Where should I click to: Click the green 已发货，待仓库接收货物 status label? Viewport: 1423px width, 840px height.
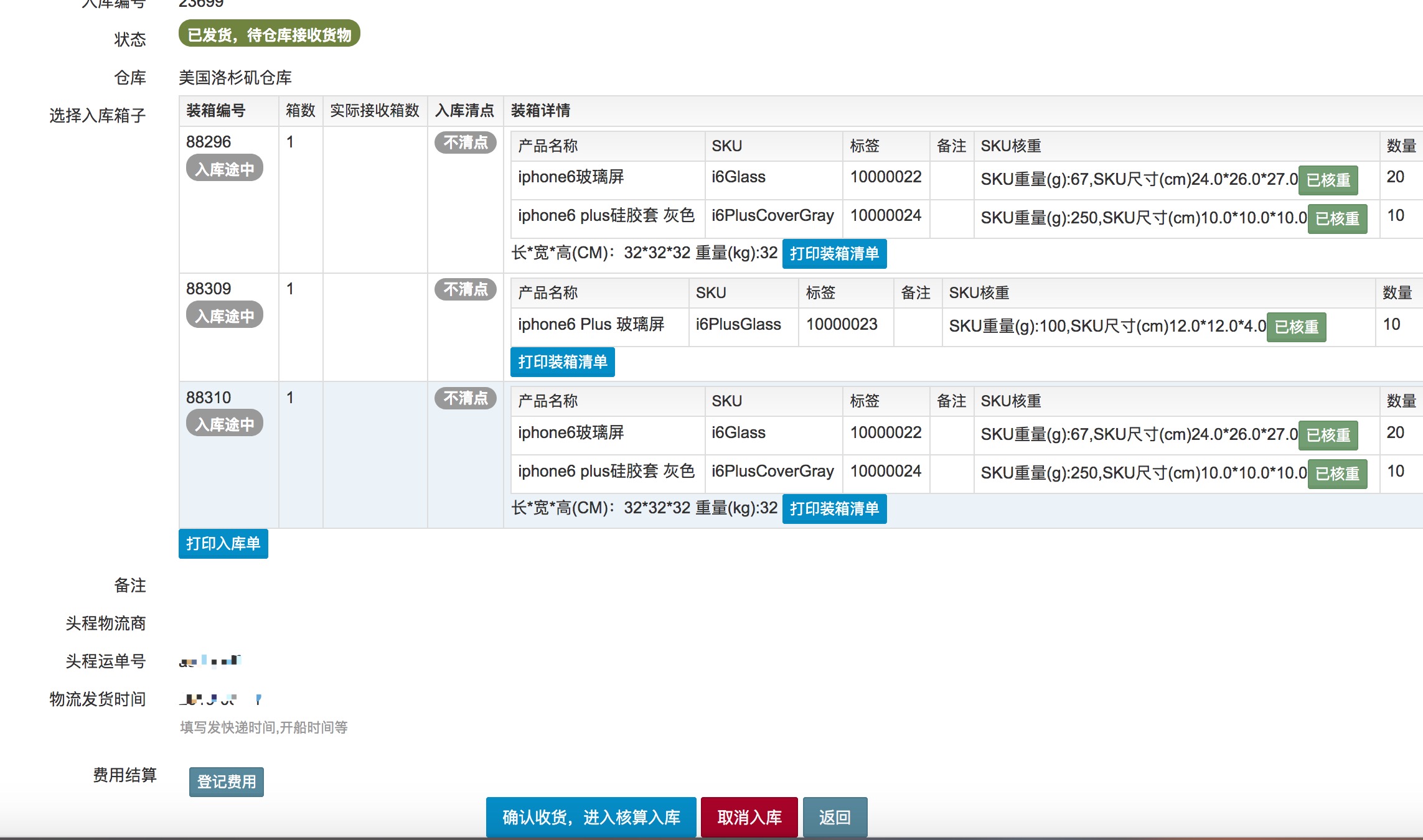coord(269,35)
